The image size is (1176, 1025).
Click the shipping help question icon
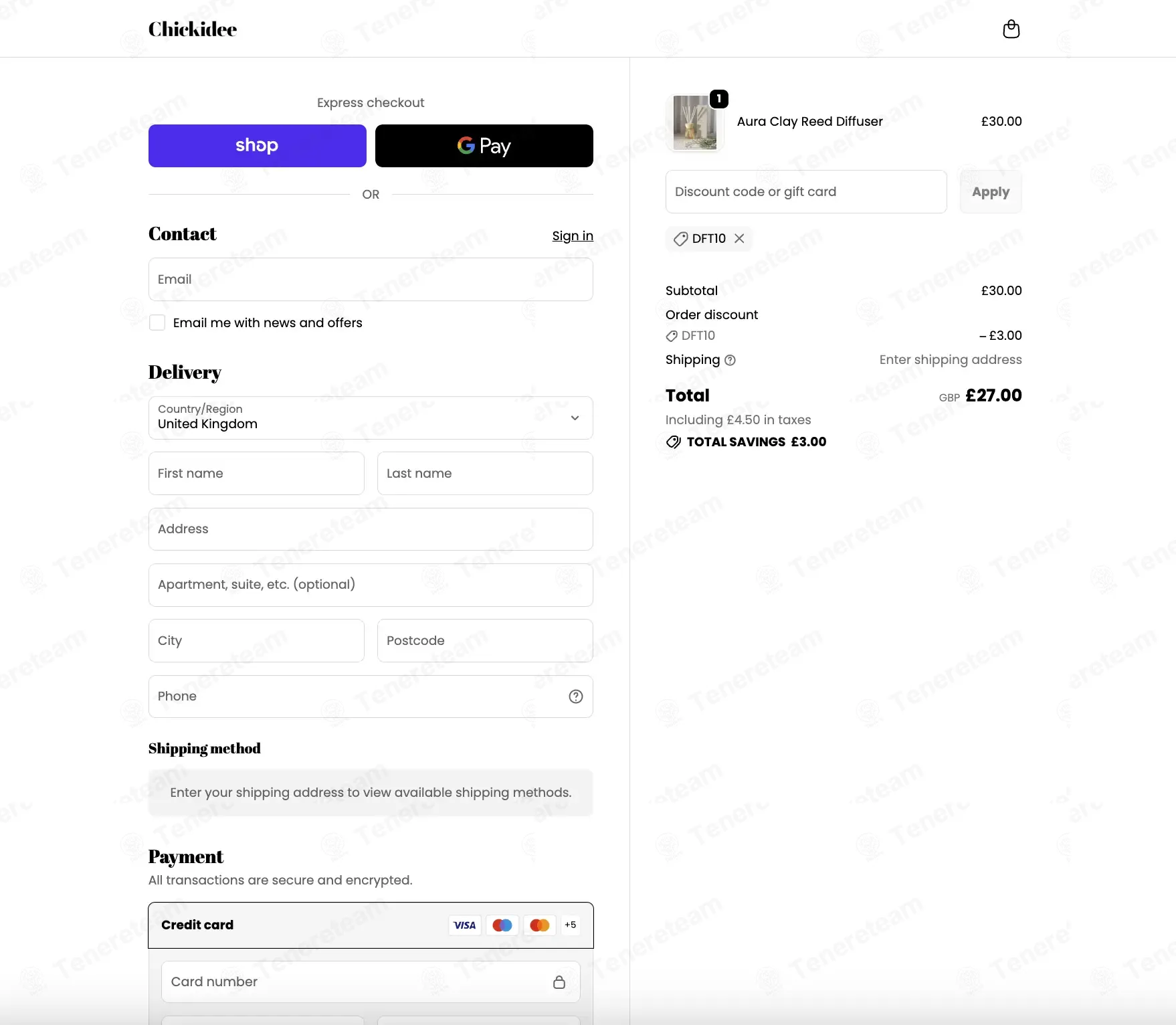tap(730, 360)
